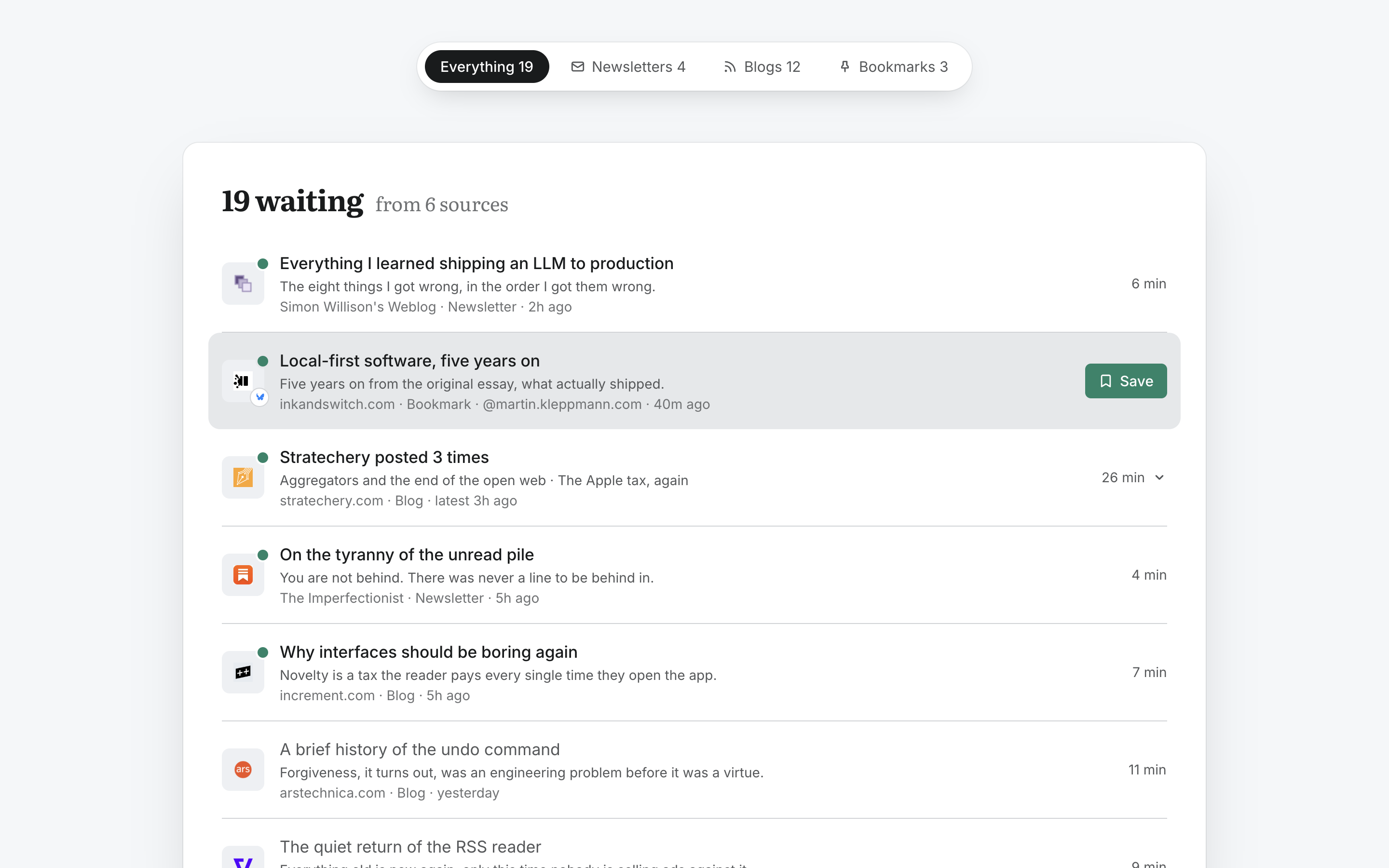The height and width of the screenshot is (868, 1389).
Task: Click the '7 min' reading time
Action: [1149, 672]
